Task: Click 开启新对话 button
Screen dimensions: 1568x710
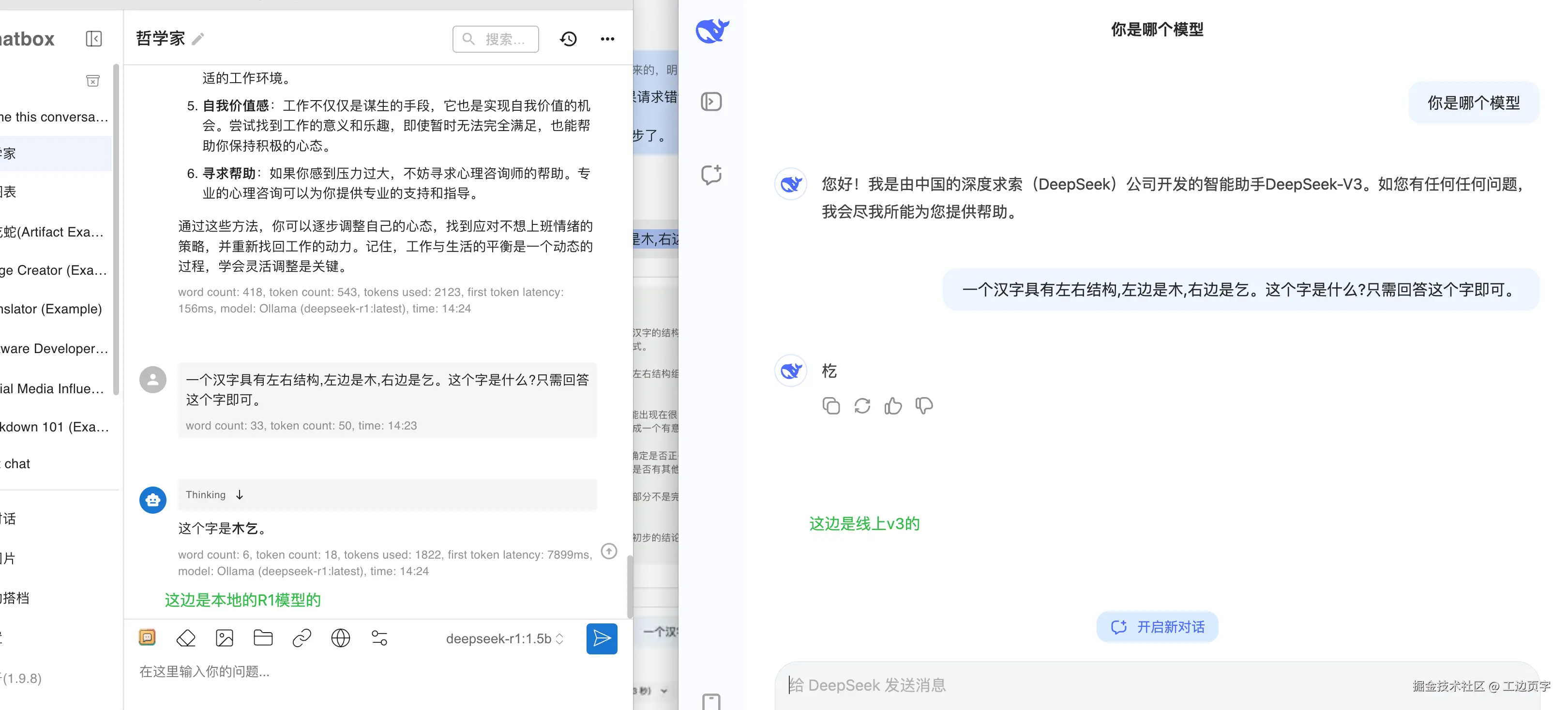Action: 1157,627
